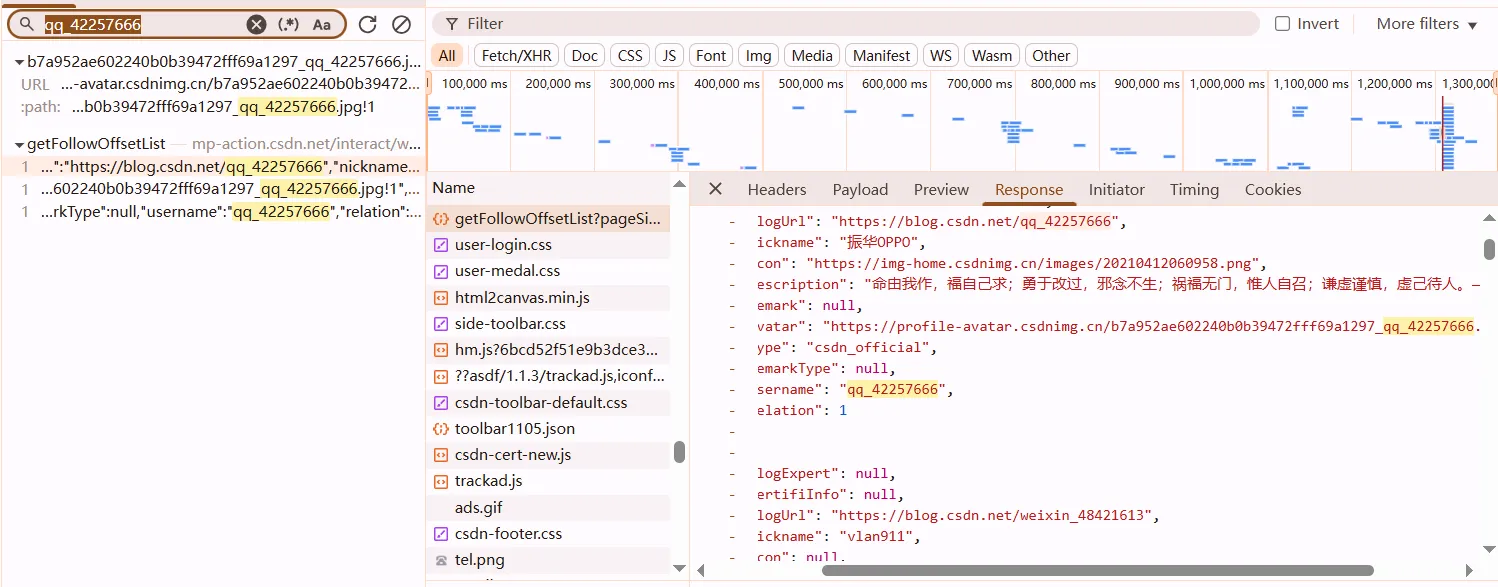Click the search magnifier icon
The height and width of the screenshot is (587, 1498).
27,24
